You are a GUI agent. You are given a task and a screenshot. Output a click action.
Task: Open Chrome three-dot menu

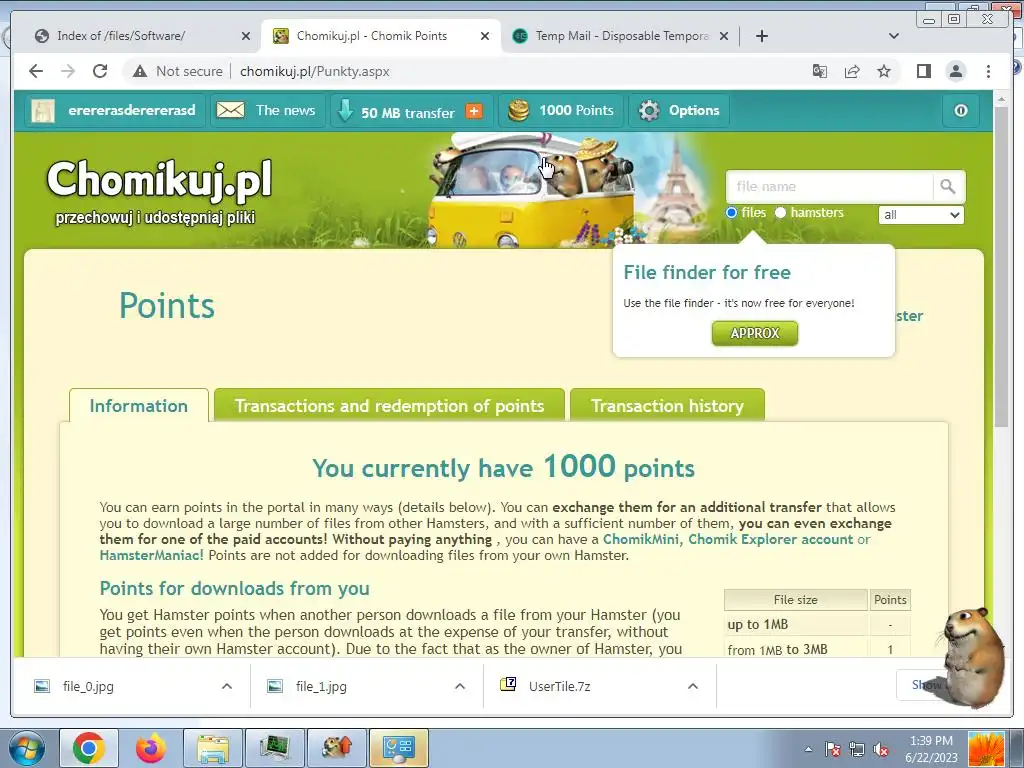tap(988, 71)
